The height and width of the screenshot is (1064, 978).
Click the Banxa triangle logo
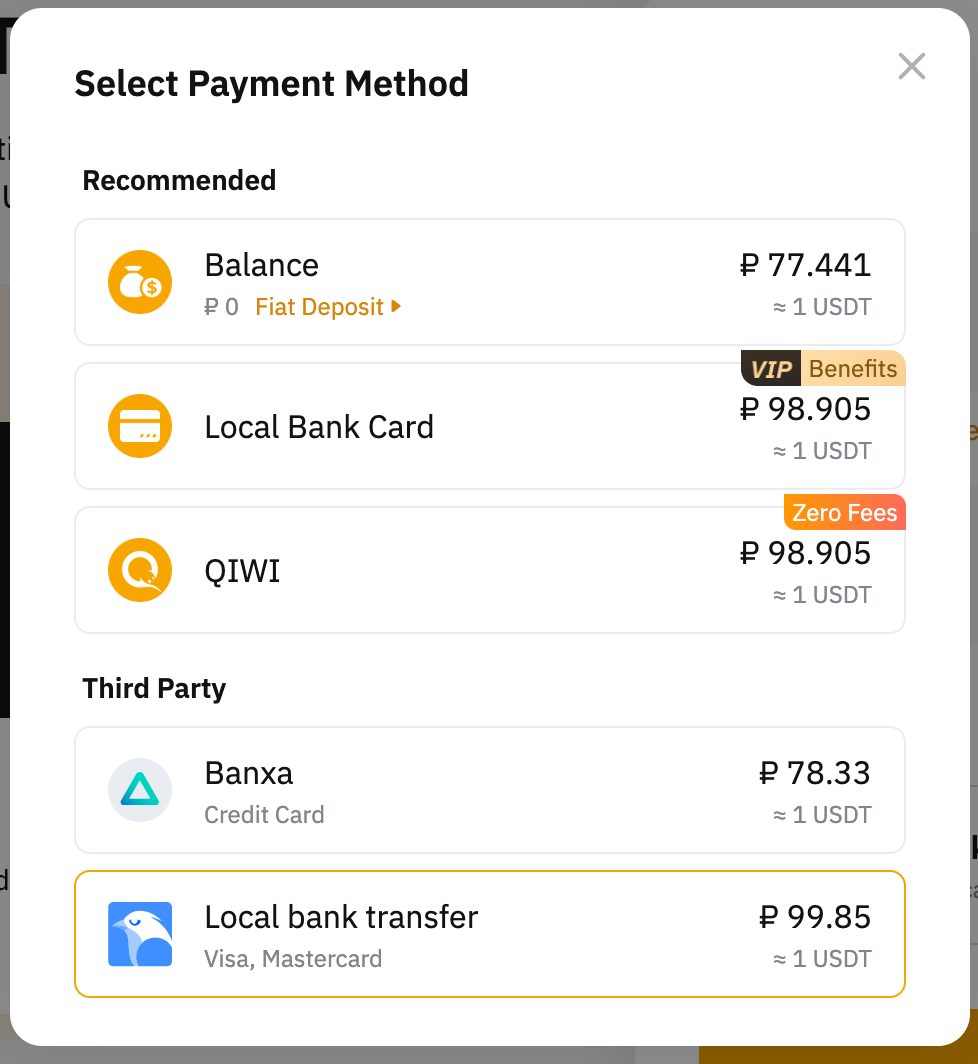tap(140, 790)
